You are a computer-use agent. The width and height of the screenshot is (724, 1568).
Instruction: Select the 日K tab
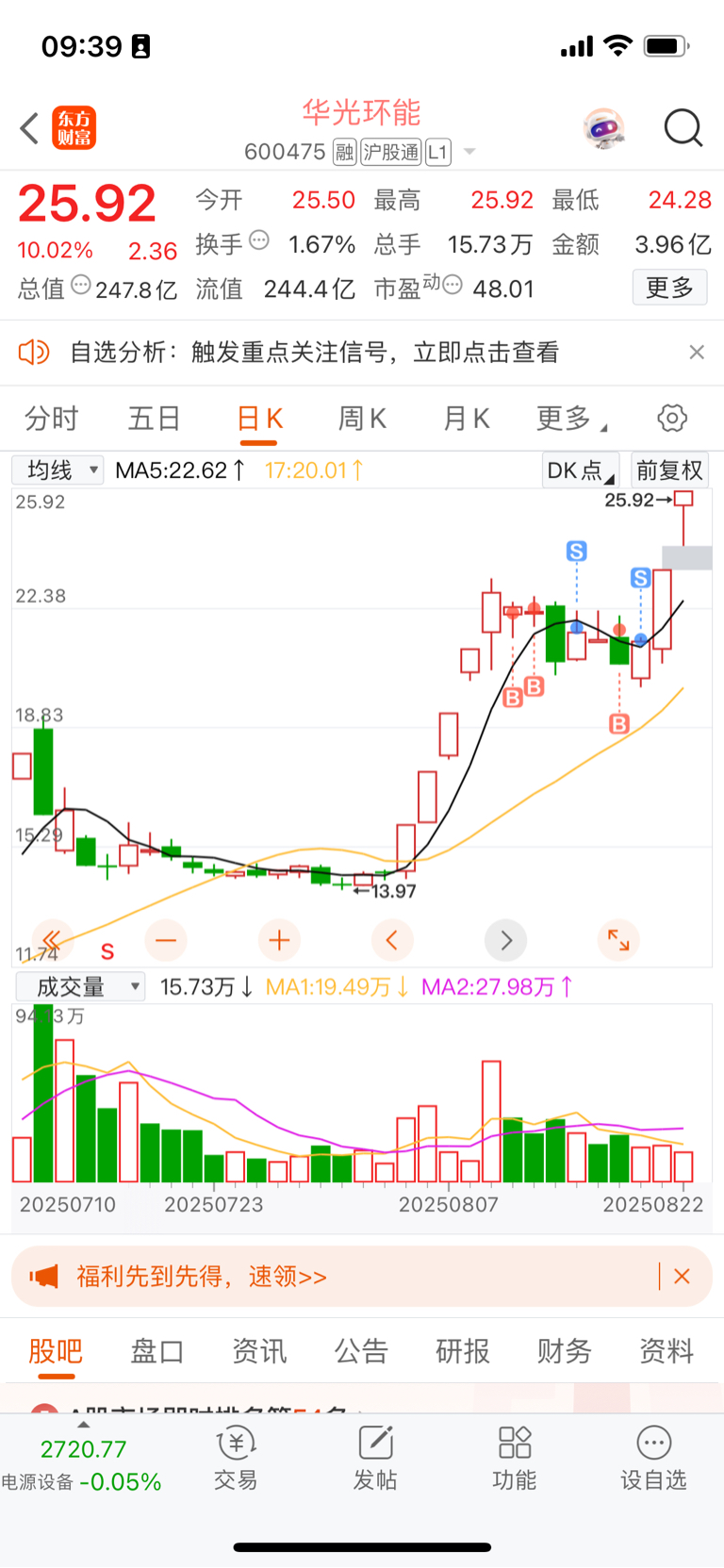click(x=259, y=418)
